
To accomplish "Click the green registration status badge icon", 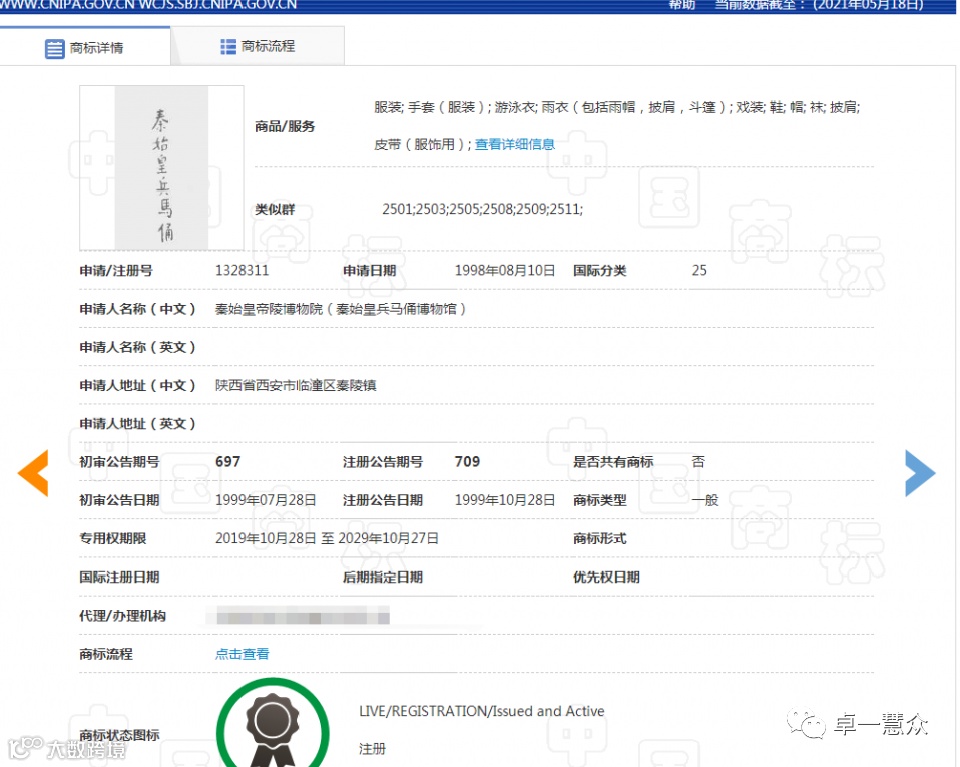I will [x=273, y=724].
